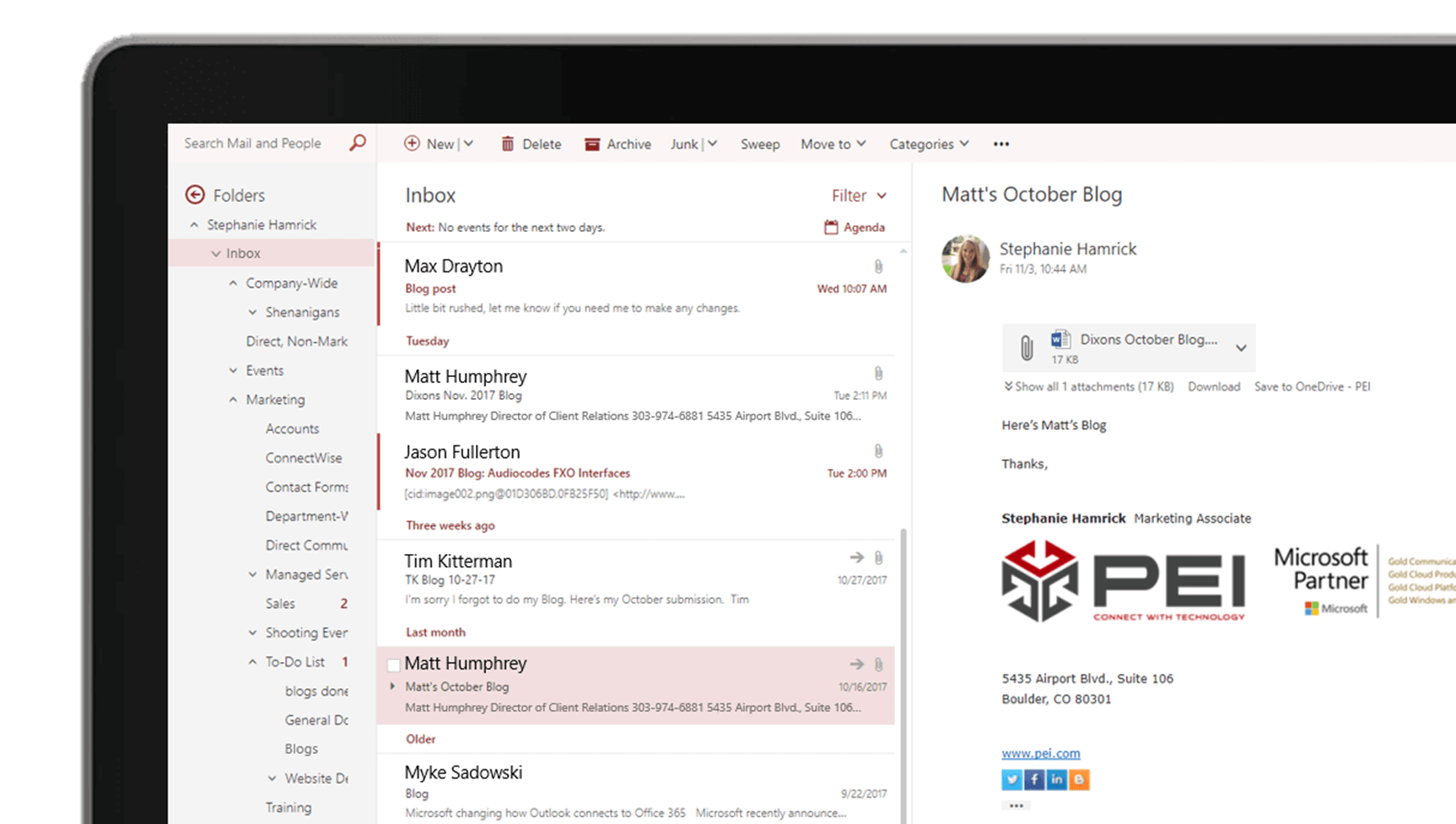This screenshot has height=824, width=1456.
Task: Open the Agenda calendar icon
Action: 831,227
